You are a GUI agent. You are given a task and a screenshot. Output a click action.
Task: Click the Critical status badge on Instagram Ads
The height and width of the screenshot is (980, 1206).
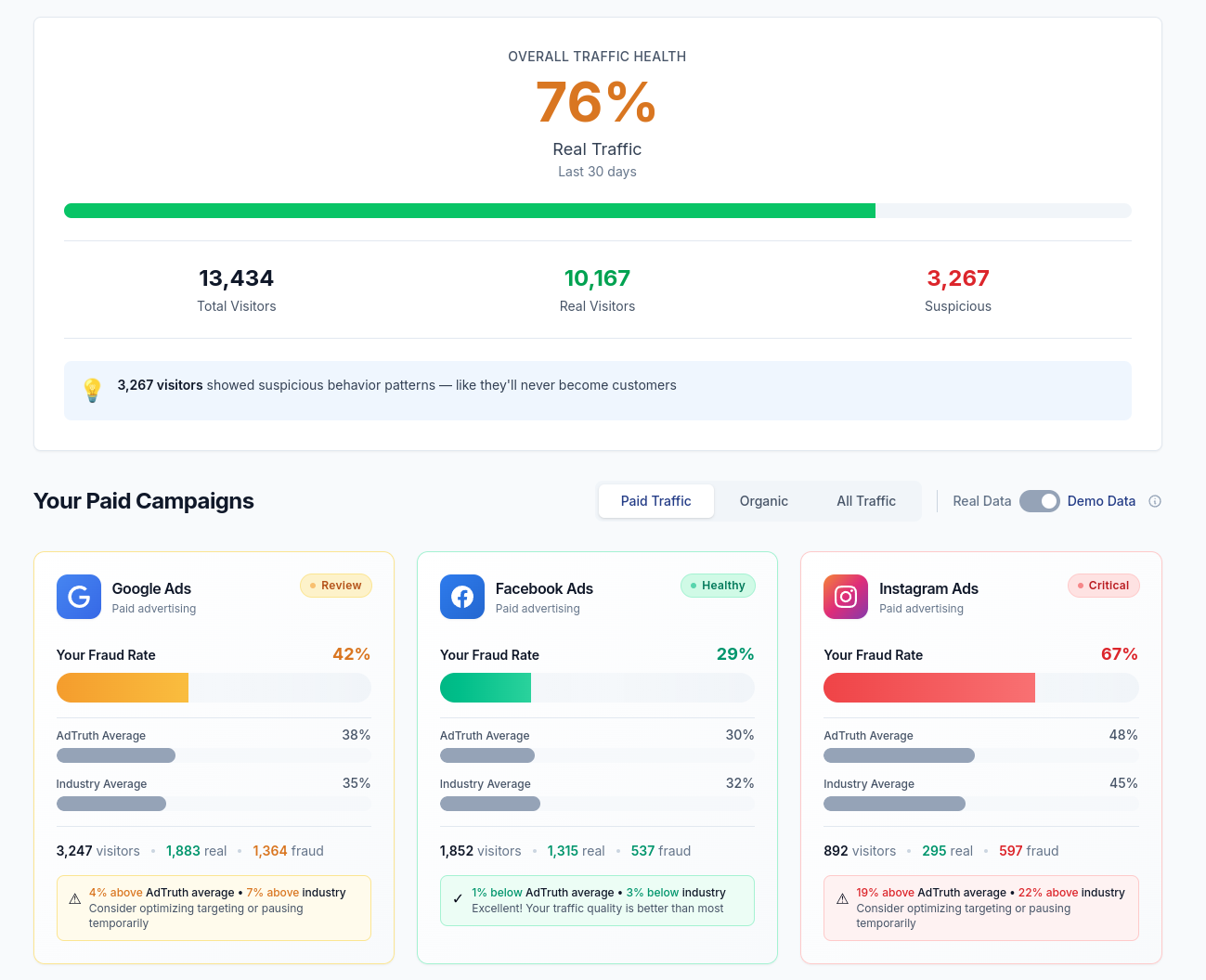(1103, 586)
